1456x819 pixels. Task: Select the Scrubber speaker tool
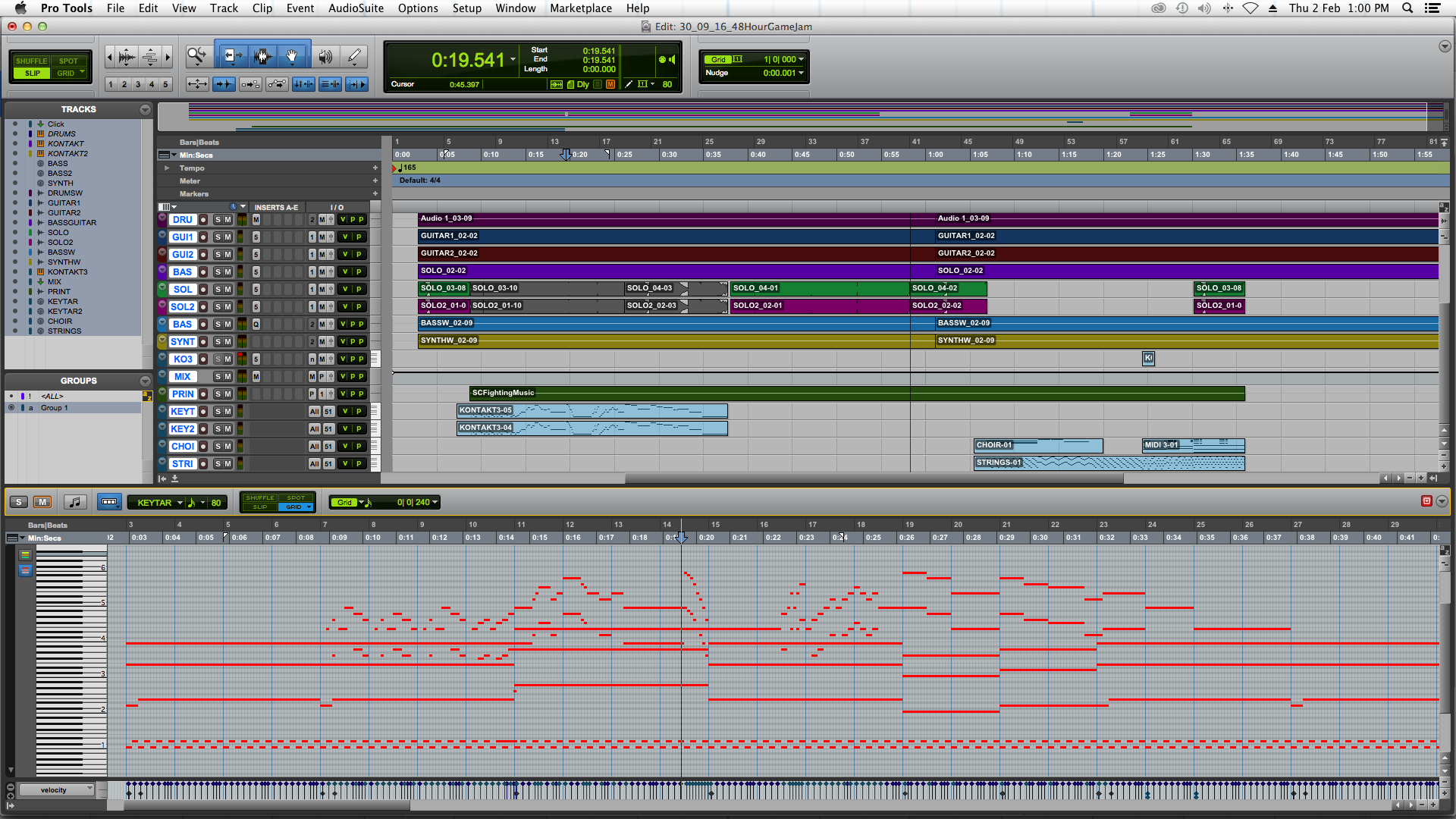325,56
